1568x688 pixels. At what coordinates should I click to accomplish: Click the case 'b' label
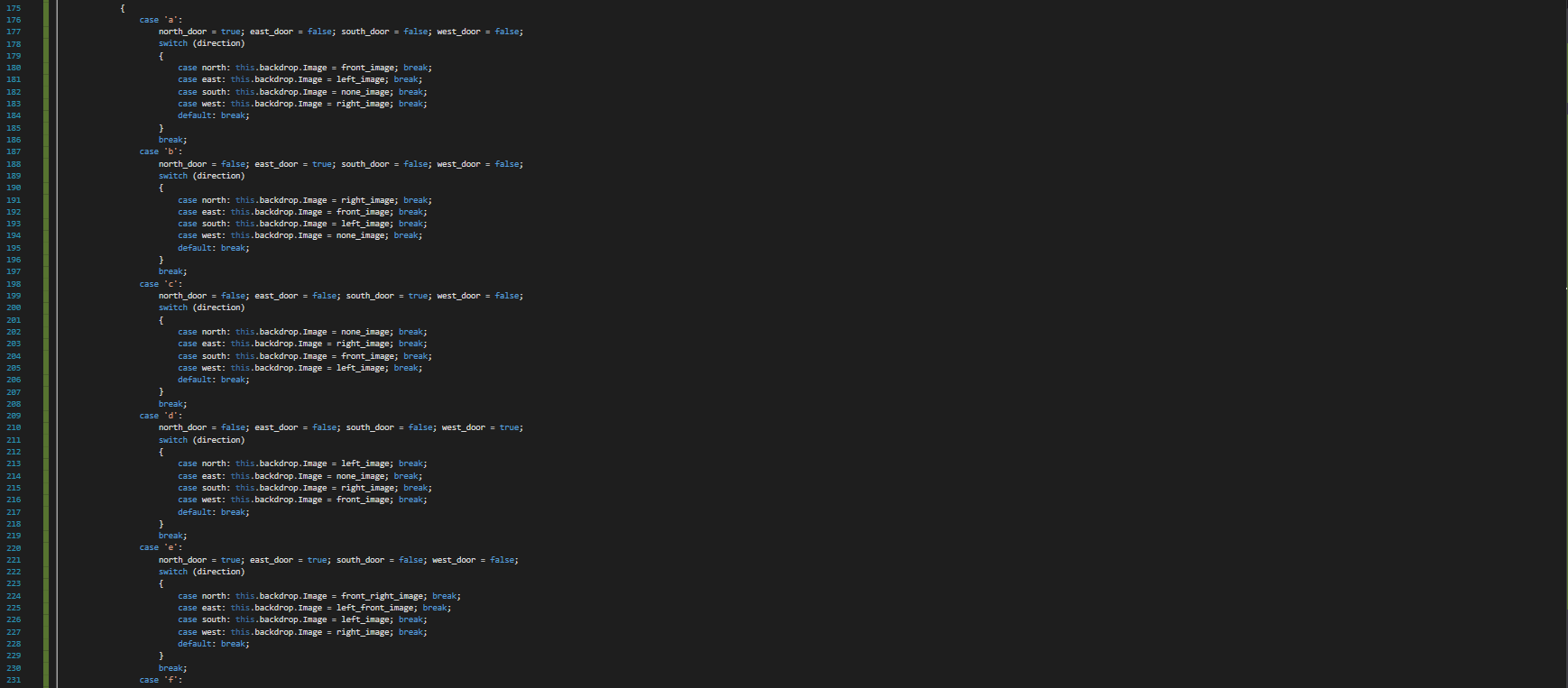coord(161,151)
